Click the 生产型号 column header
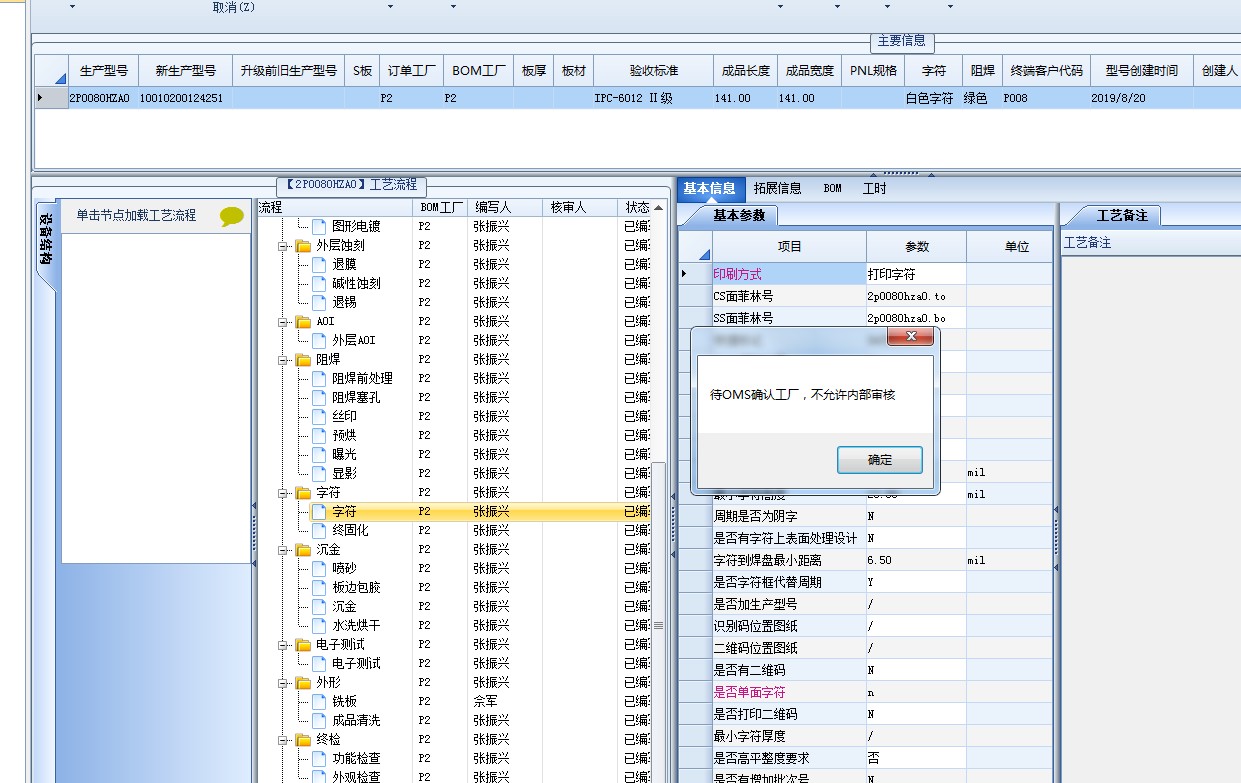 [103, 71]
